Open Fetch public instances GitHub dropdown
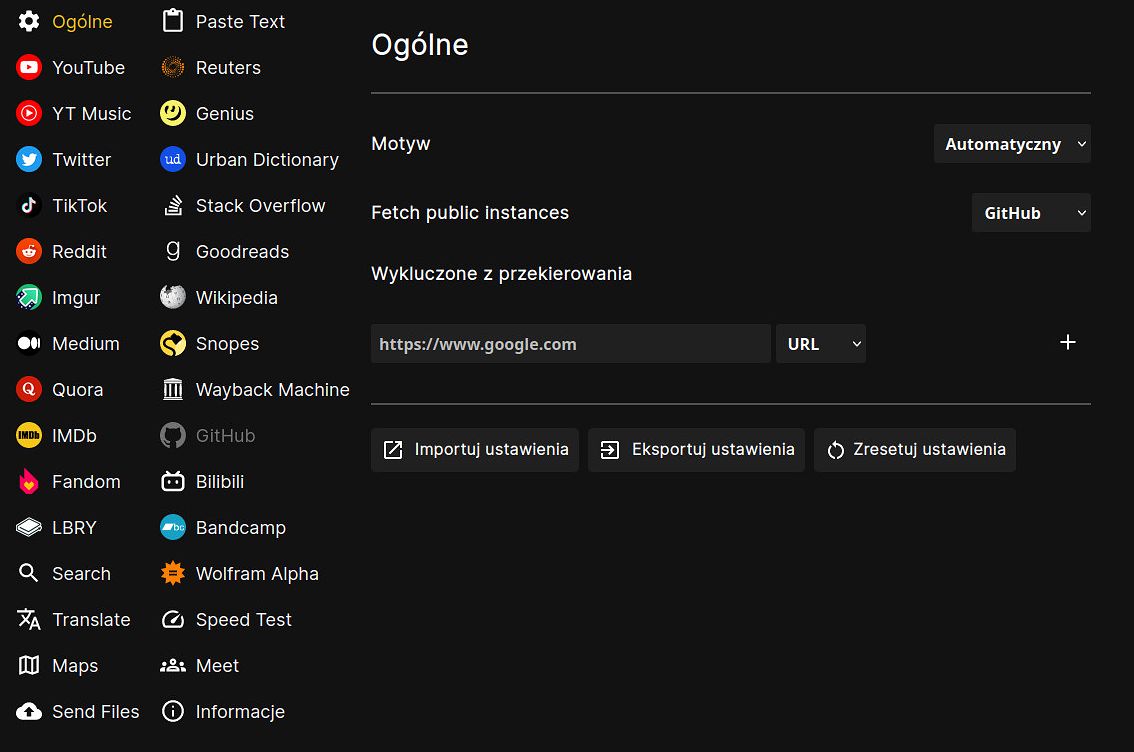The height and width of the screenshot is (752, 1134). (x=1031, y=213)
